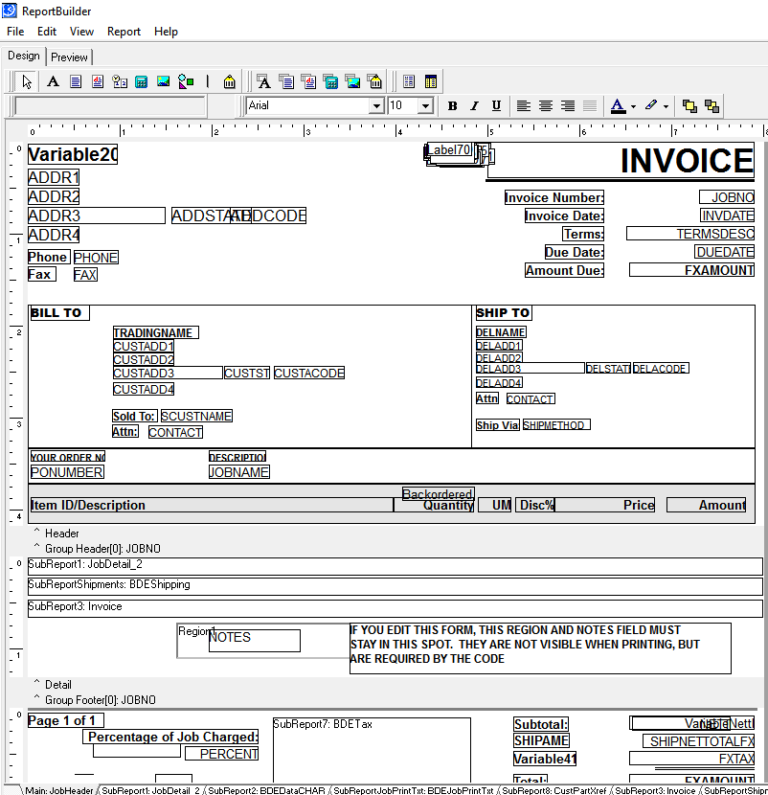
Task: Click the Send to Back icon
Action: (x=712, y=105)
